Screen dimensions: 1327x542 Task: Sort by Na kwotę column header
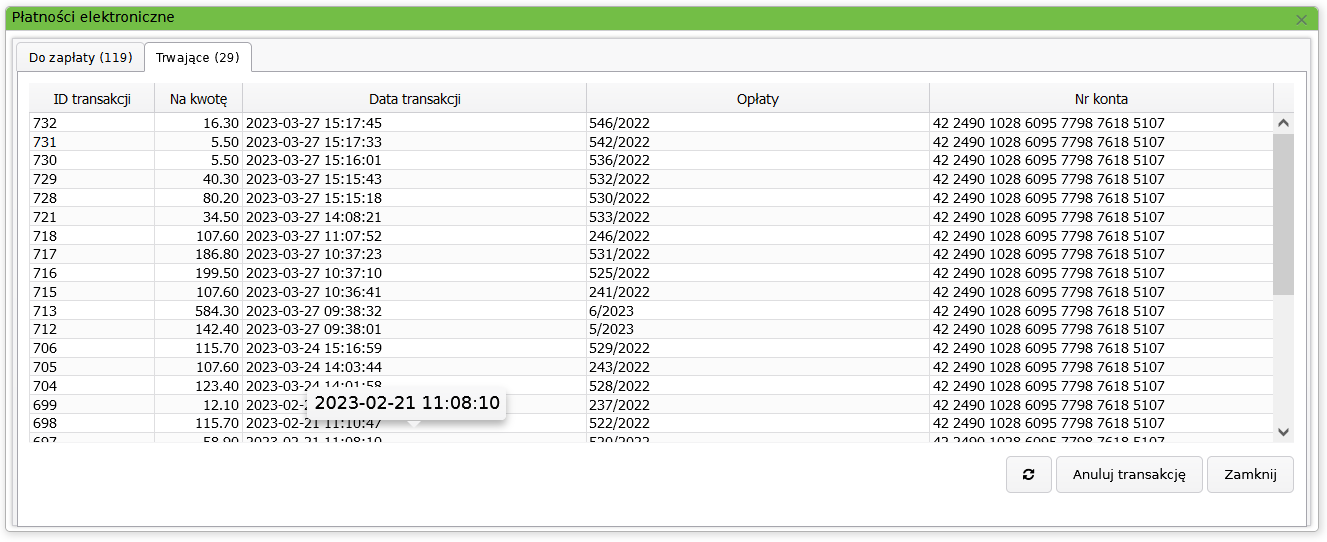[x=198, y=98]
